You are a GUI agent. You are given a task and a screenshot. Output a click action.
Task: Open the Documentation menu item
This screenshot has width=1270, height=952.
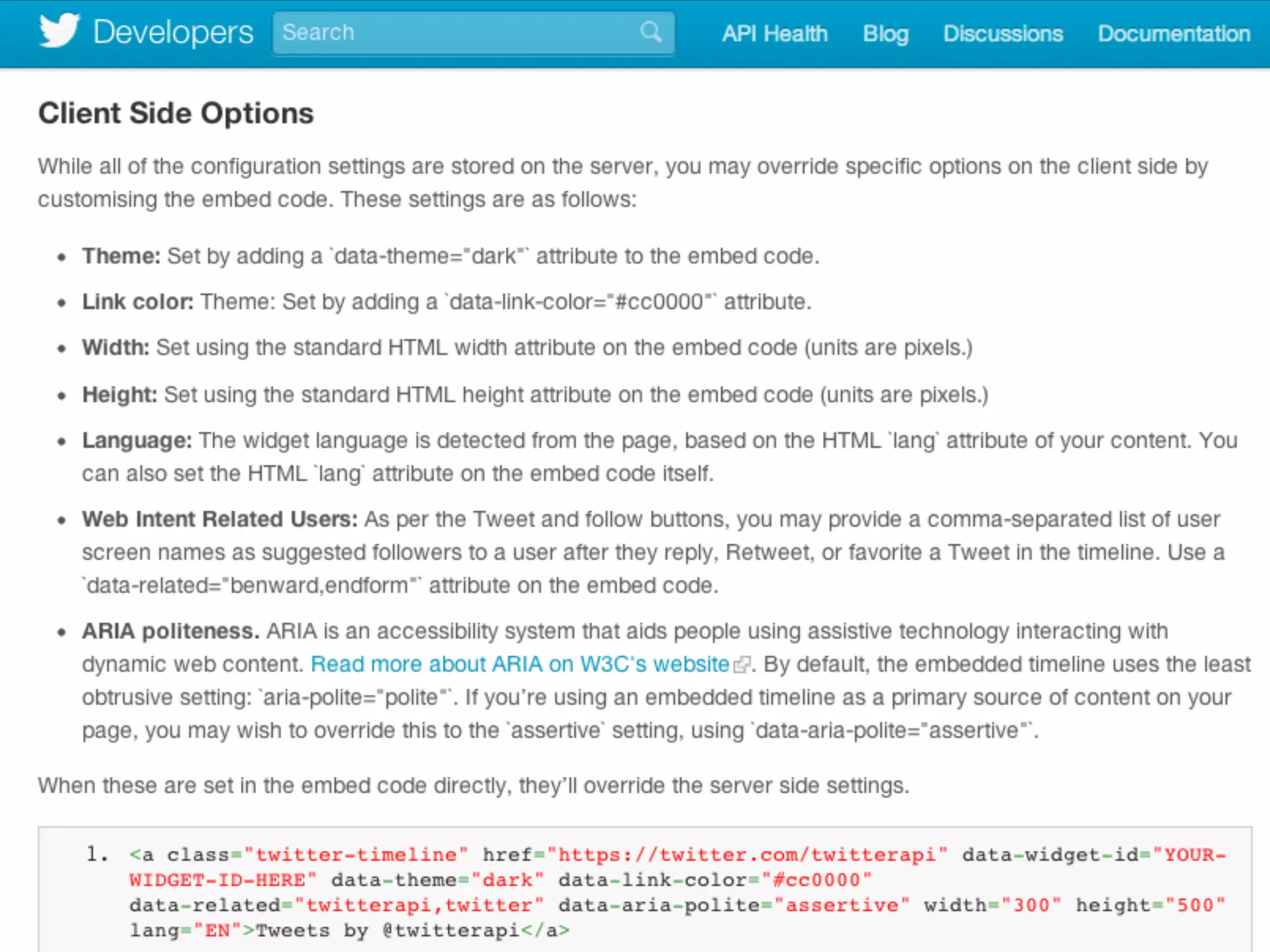click(1174, 33)
